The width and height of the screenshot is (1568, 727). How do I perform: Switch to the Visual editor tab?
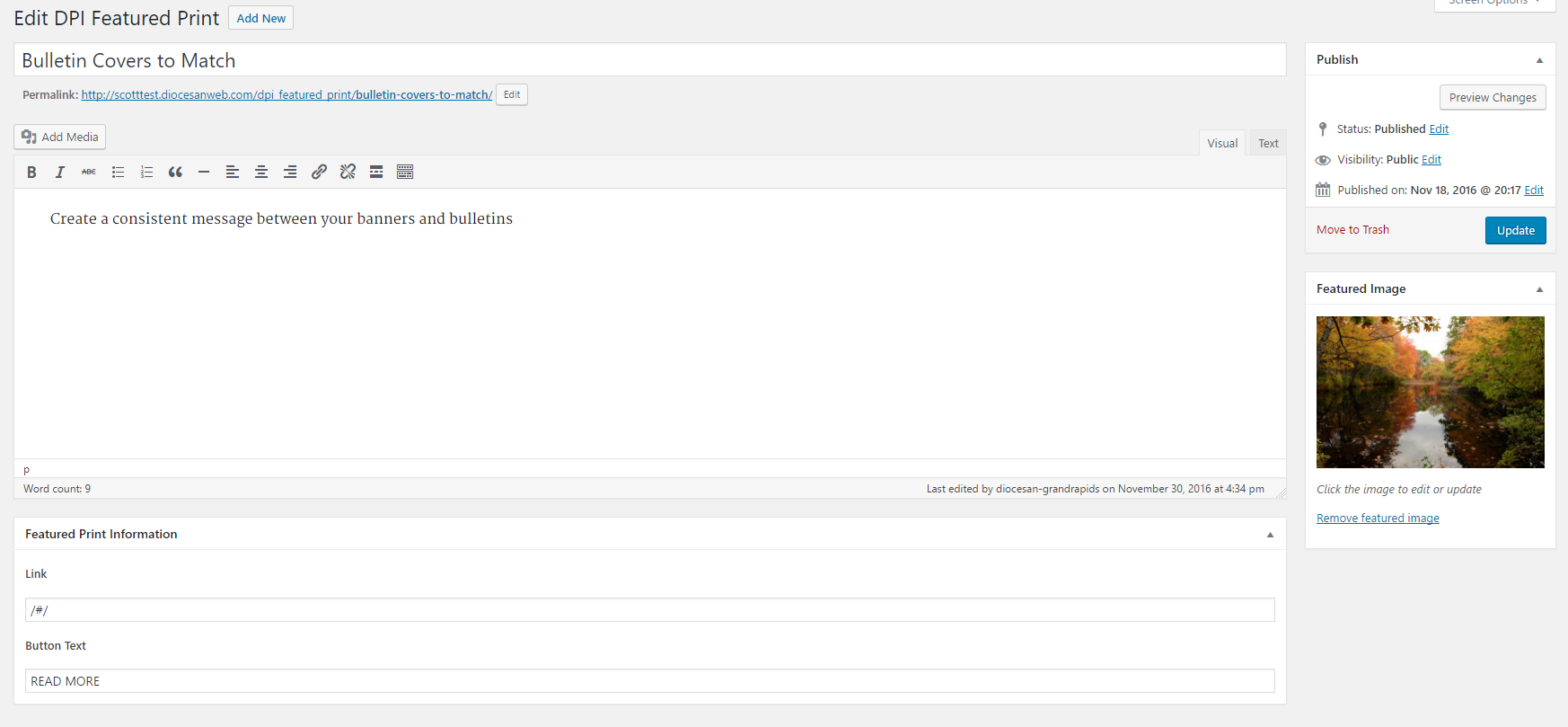(x=1221, y=144)
